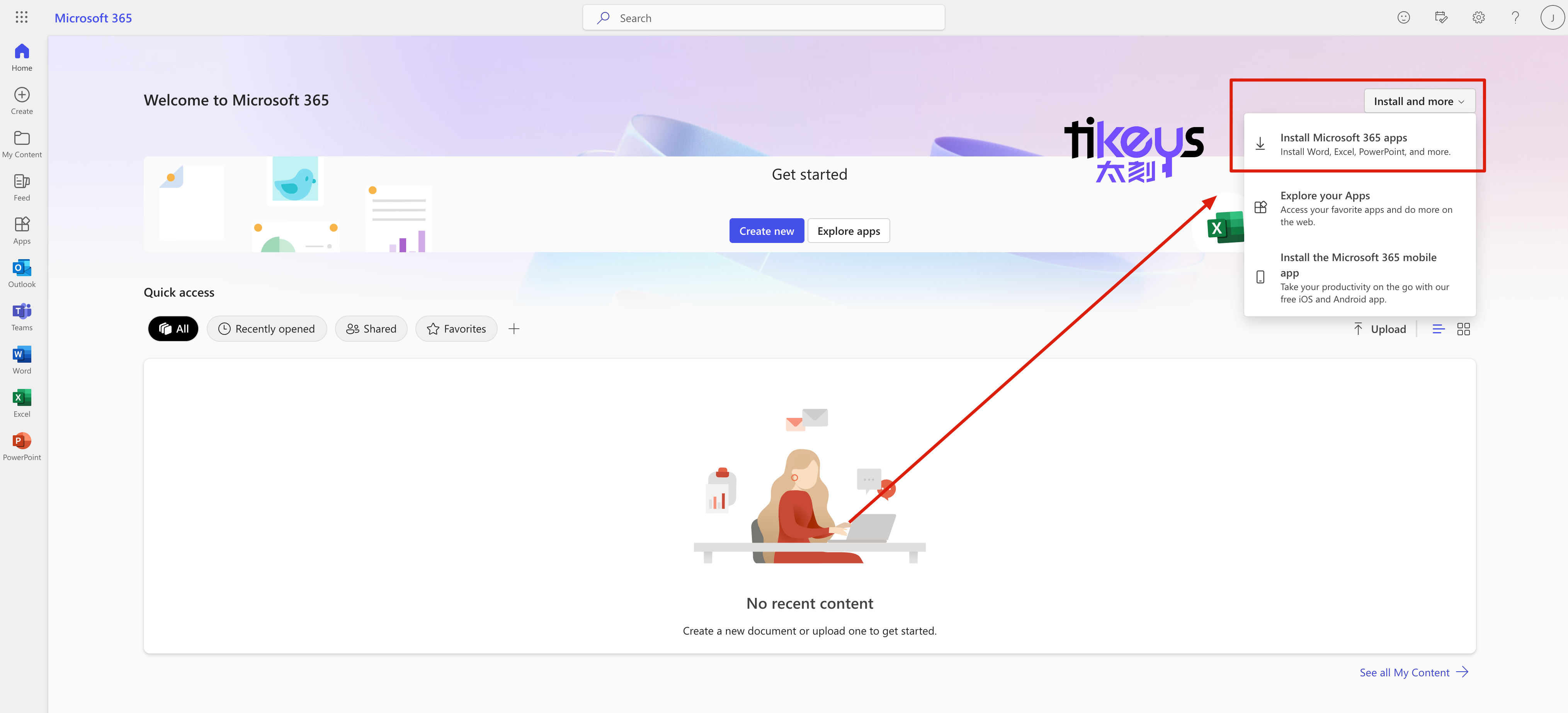Select the Recently opened filter
The height and width of the screenshot is (713, 1568).
[x=267, y=329]
